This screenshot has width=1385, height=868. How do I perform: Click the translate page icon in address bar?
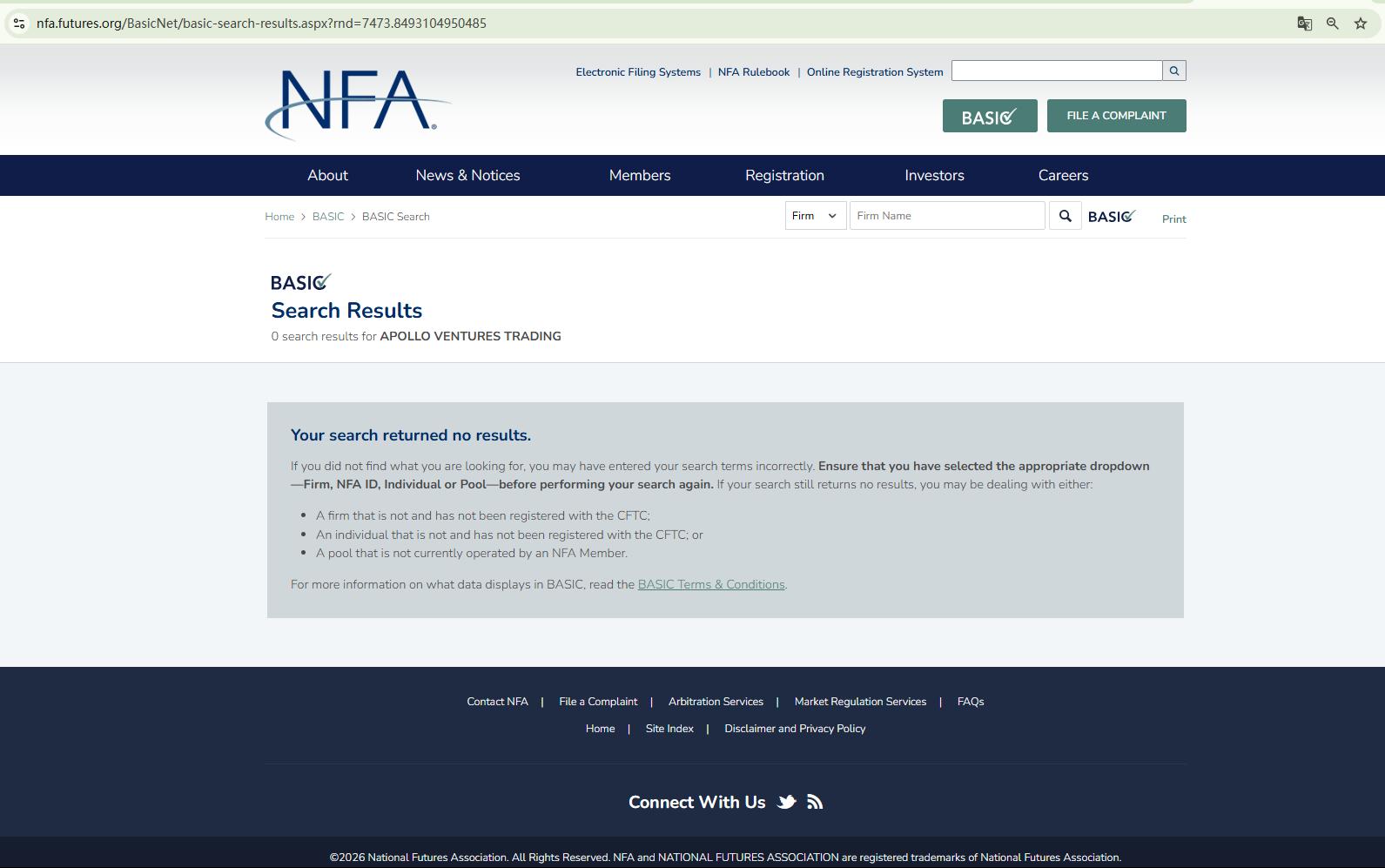[x=1304, y=24]
